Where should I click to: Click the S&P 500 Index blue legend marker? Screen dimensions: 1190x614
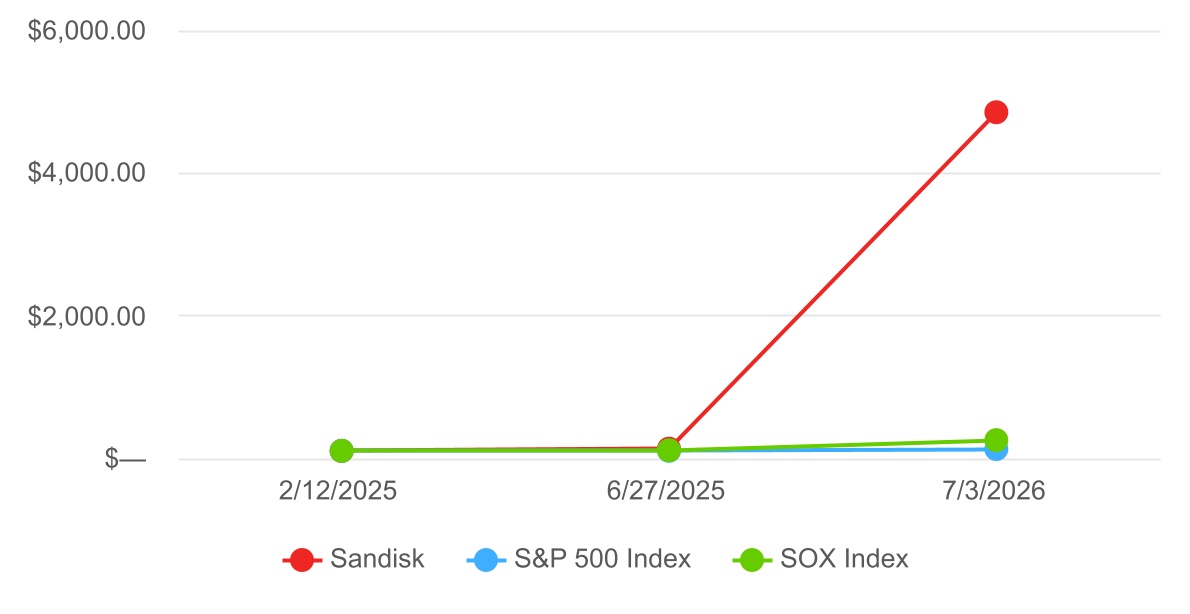point(486,560)
